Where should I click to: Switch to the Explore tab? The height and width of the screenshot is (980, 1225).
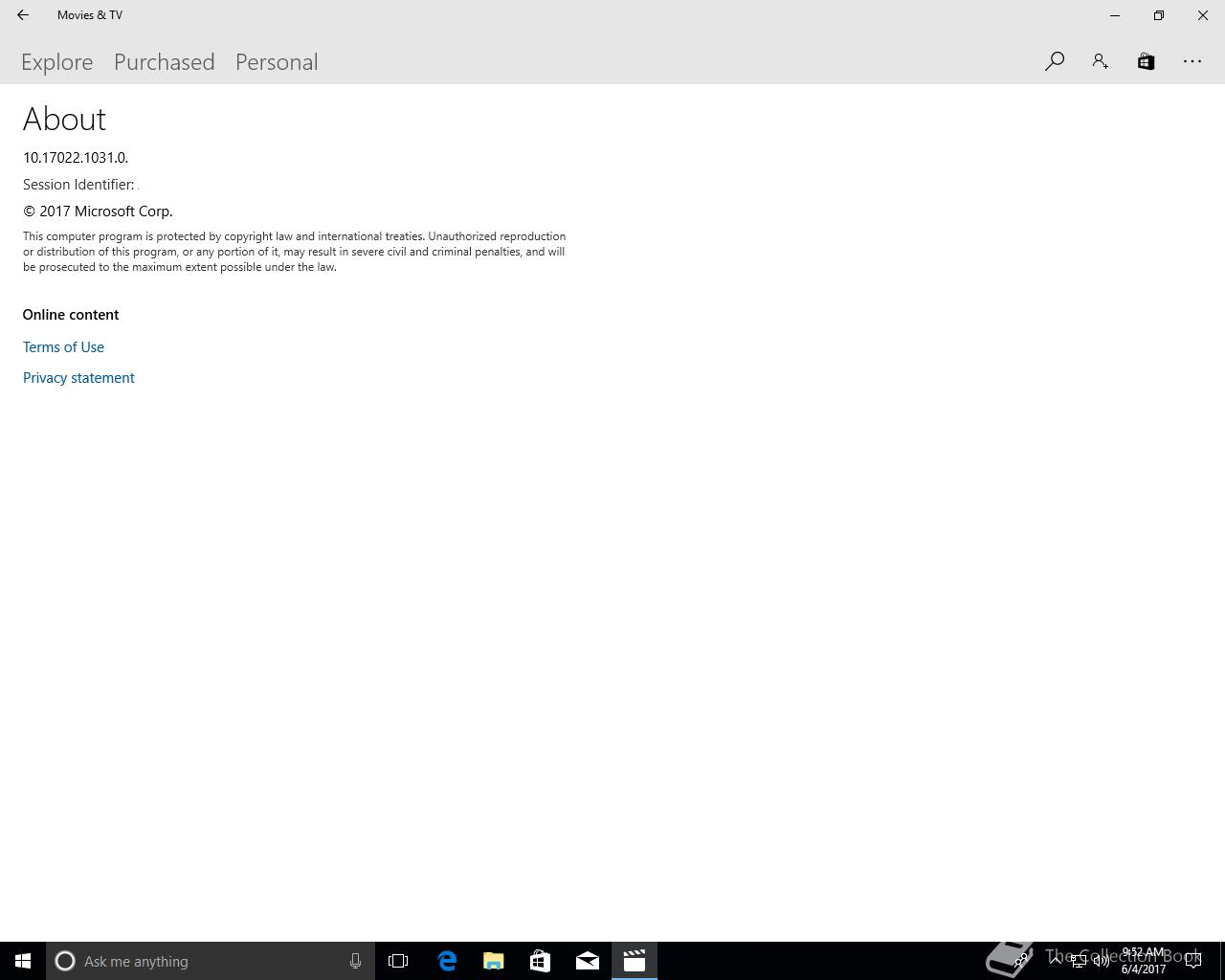click(57, 62)
